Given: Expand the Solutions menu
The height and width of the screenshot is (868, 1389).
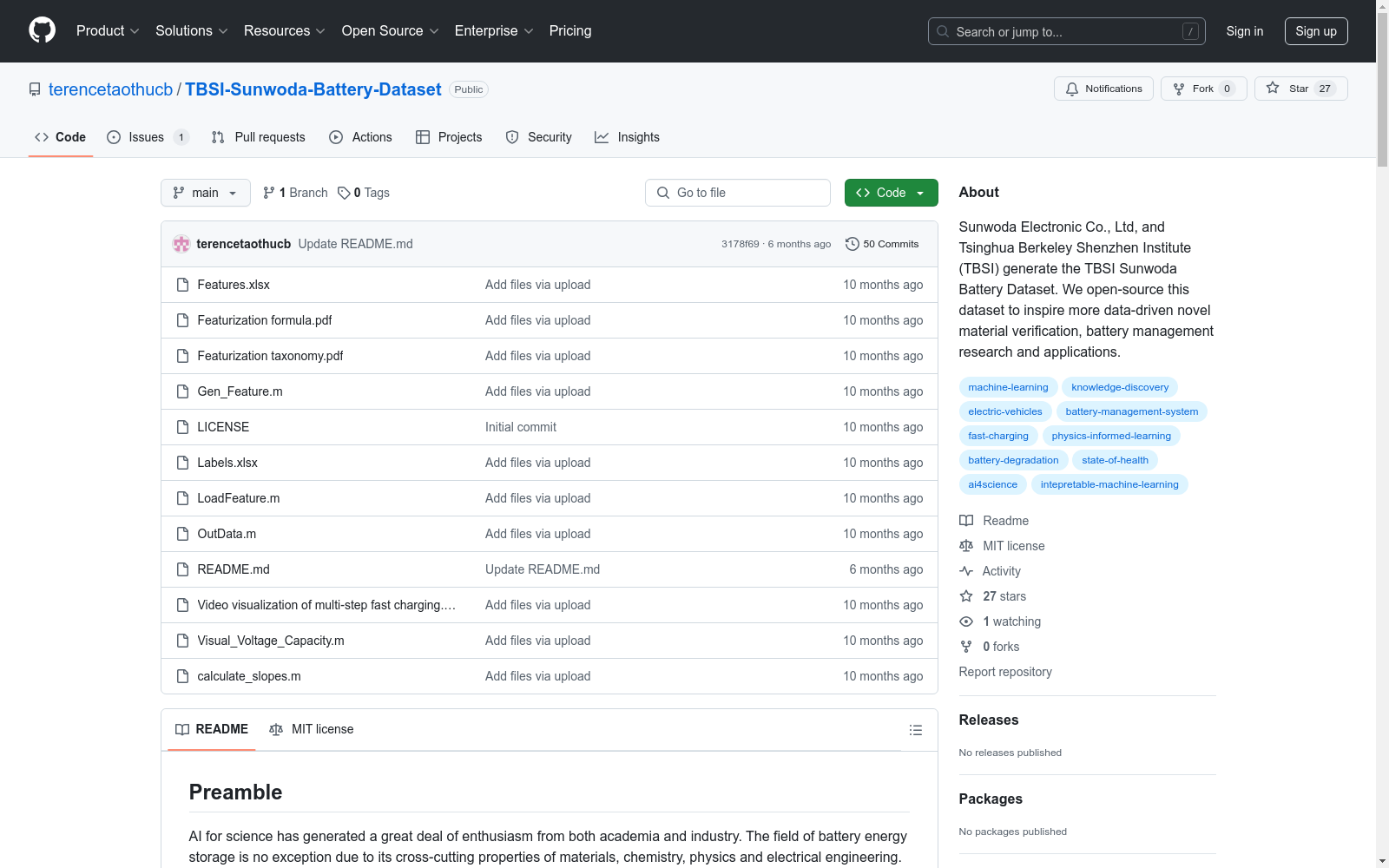Looking at the screenshot, I should [192, 30].
